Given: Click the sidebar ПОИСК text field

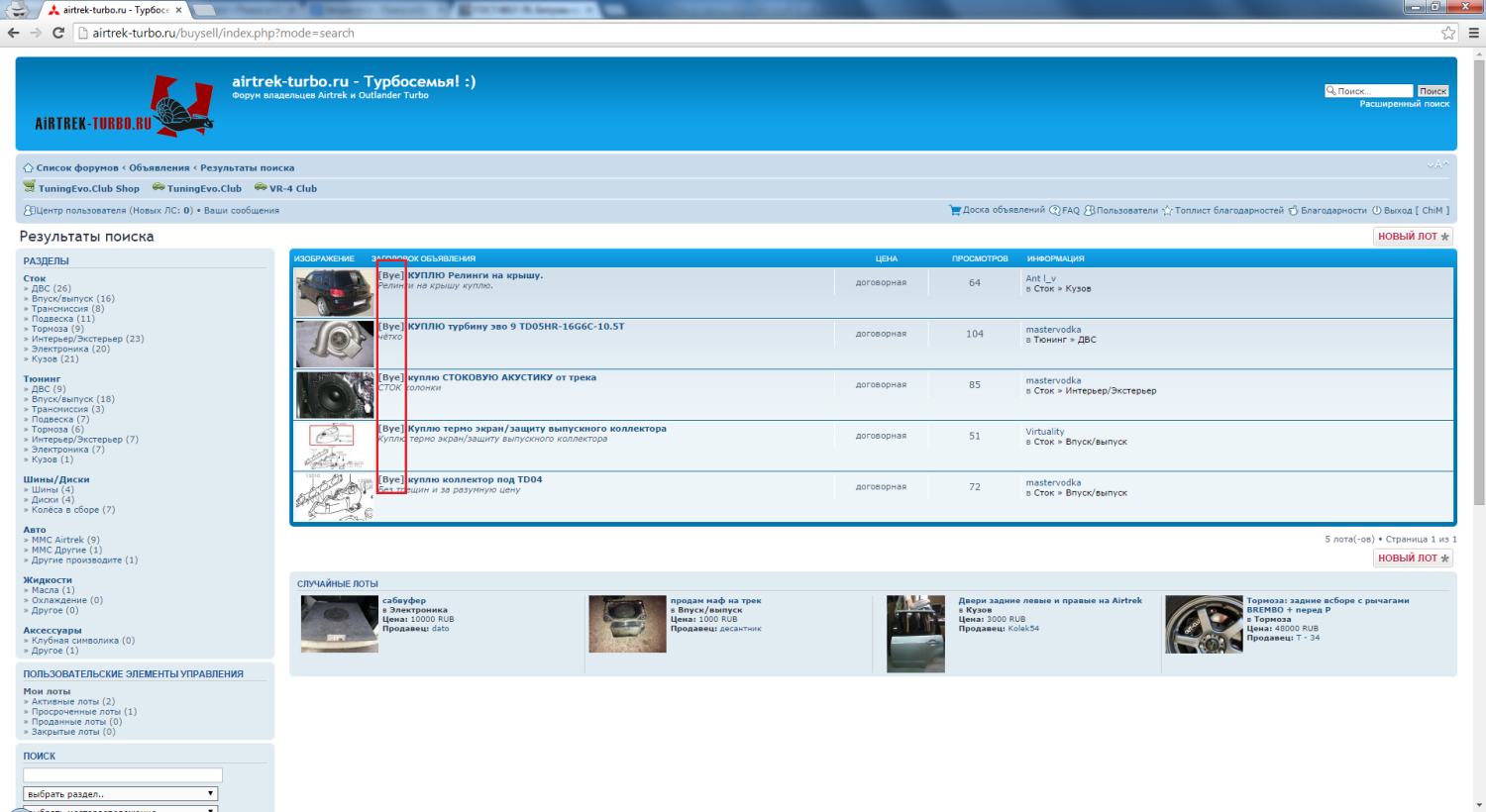Looking at the screenshot, I should (123, 775).
